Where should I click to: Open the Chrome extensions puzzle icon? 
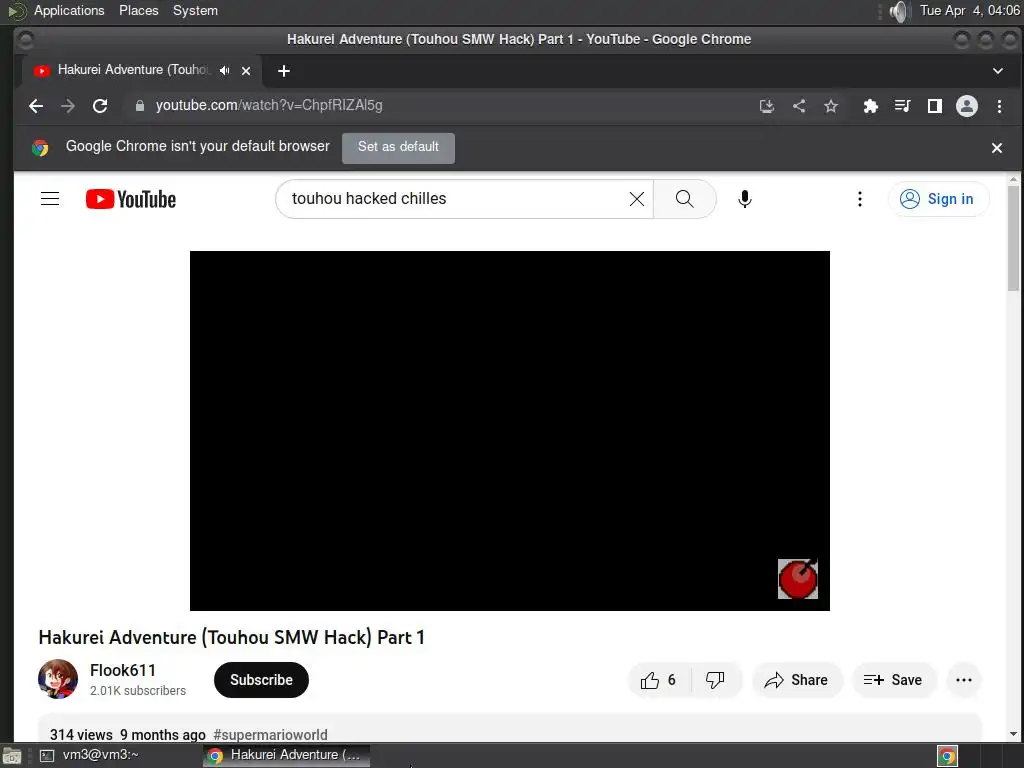tap(871, 106)
